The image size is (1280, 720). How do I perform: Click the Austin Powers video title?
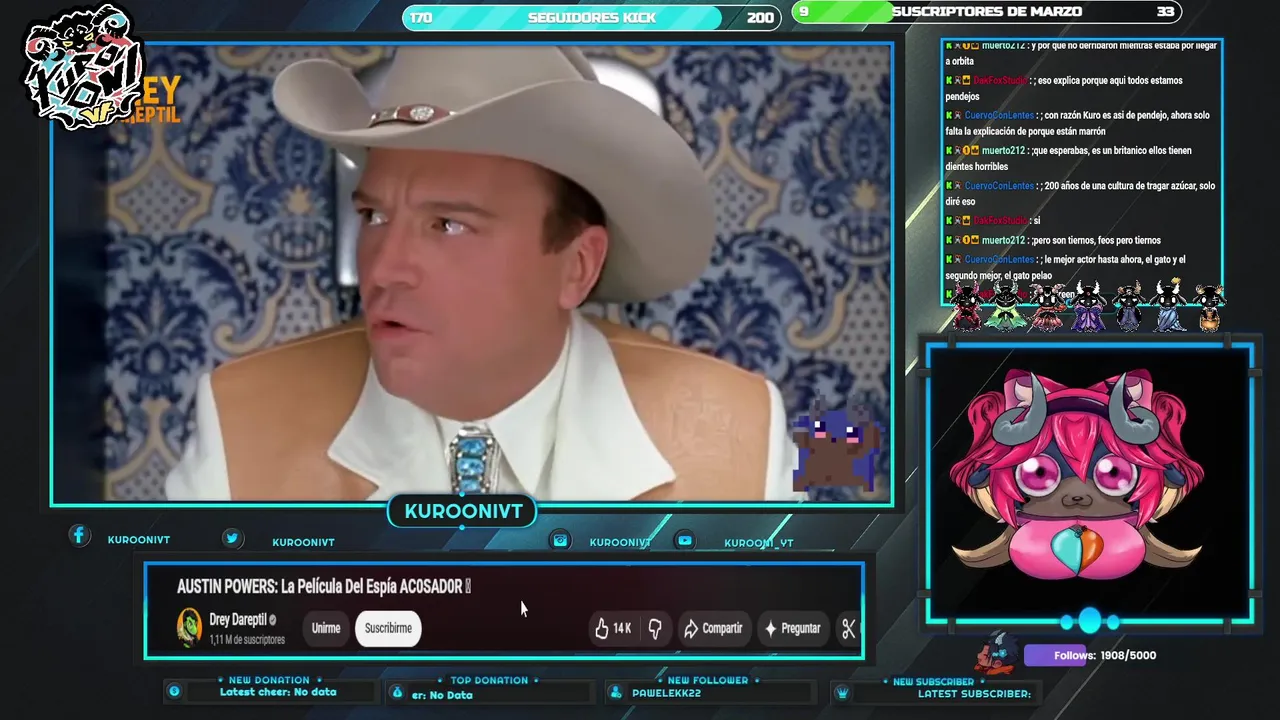(x=323, y=586)
